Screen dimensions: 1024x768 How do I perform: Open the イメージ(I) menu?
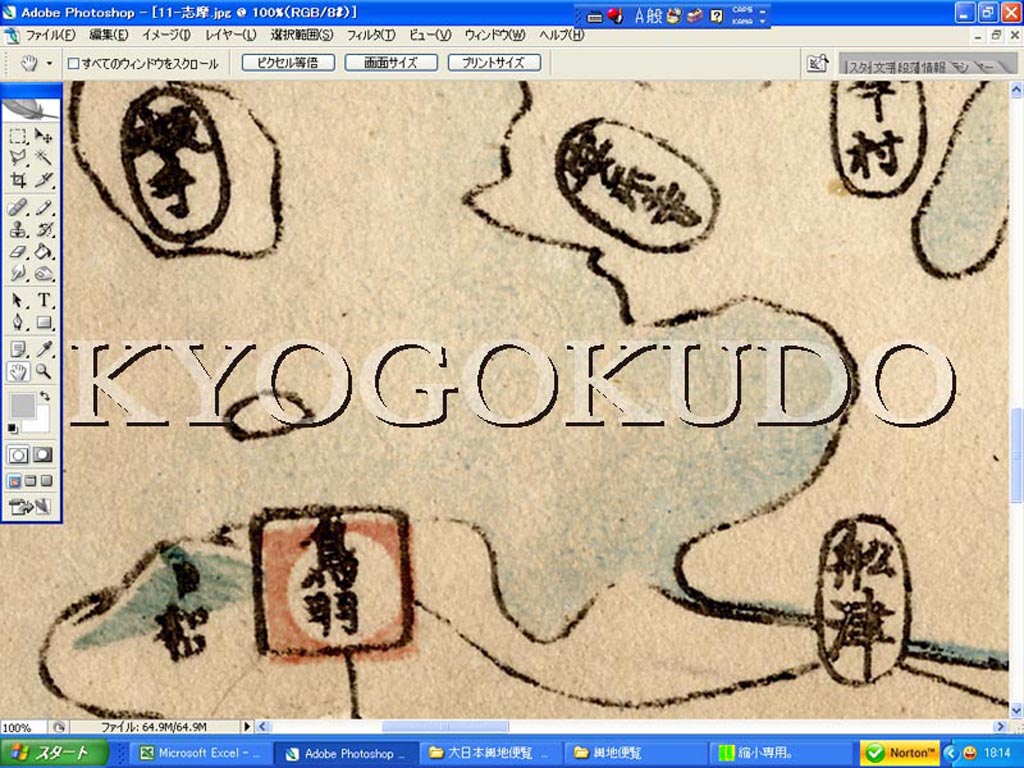167,35
